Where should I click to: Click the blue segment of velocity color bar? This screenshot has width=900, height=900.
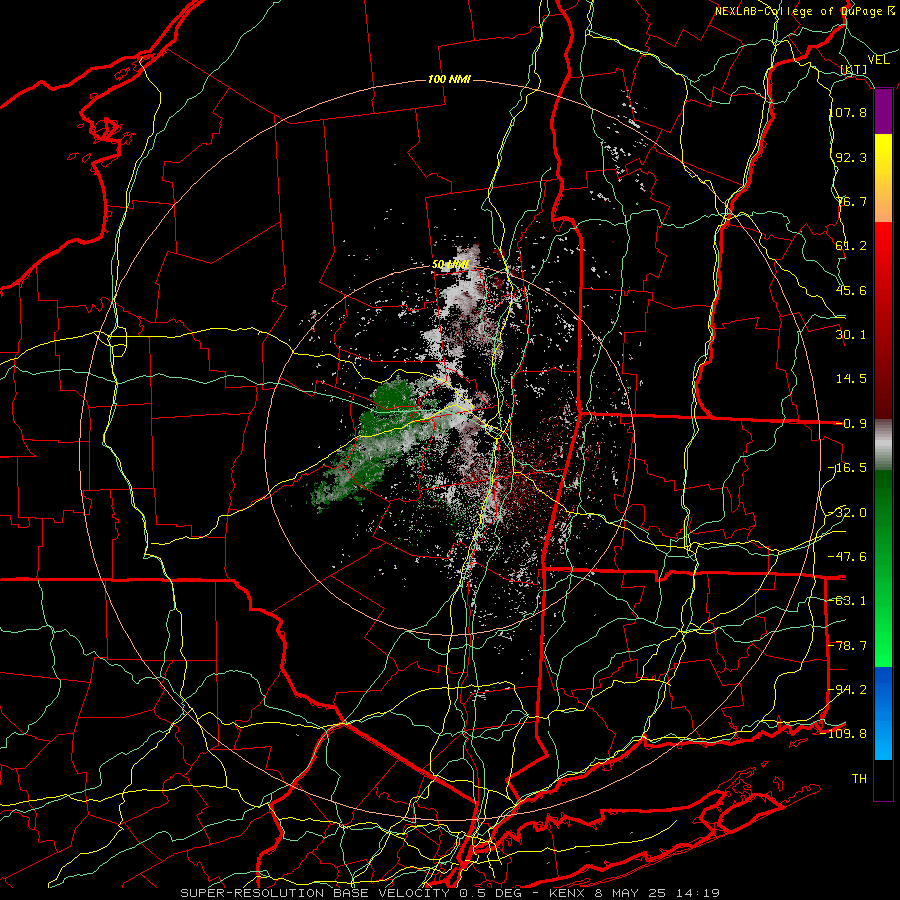pos(883,713)
